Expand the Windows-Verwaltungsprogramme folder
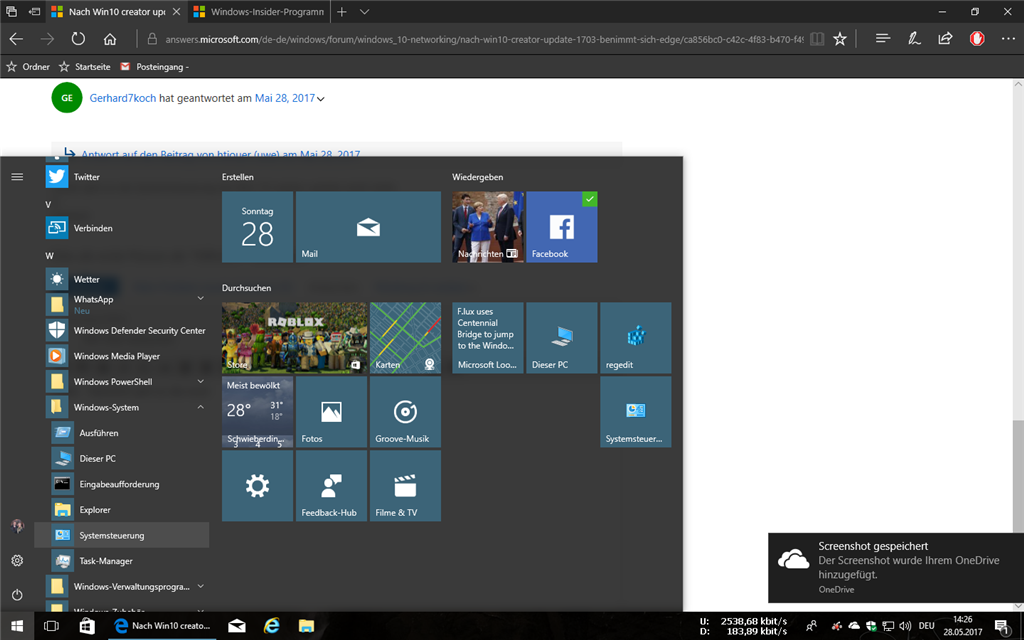The height and width of the screenshot is (640, 1024). [x=200, y=586]
